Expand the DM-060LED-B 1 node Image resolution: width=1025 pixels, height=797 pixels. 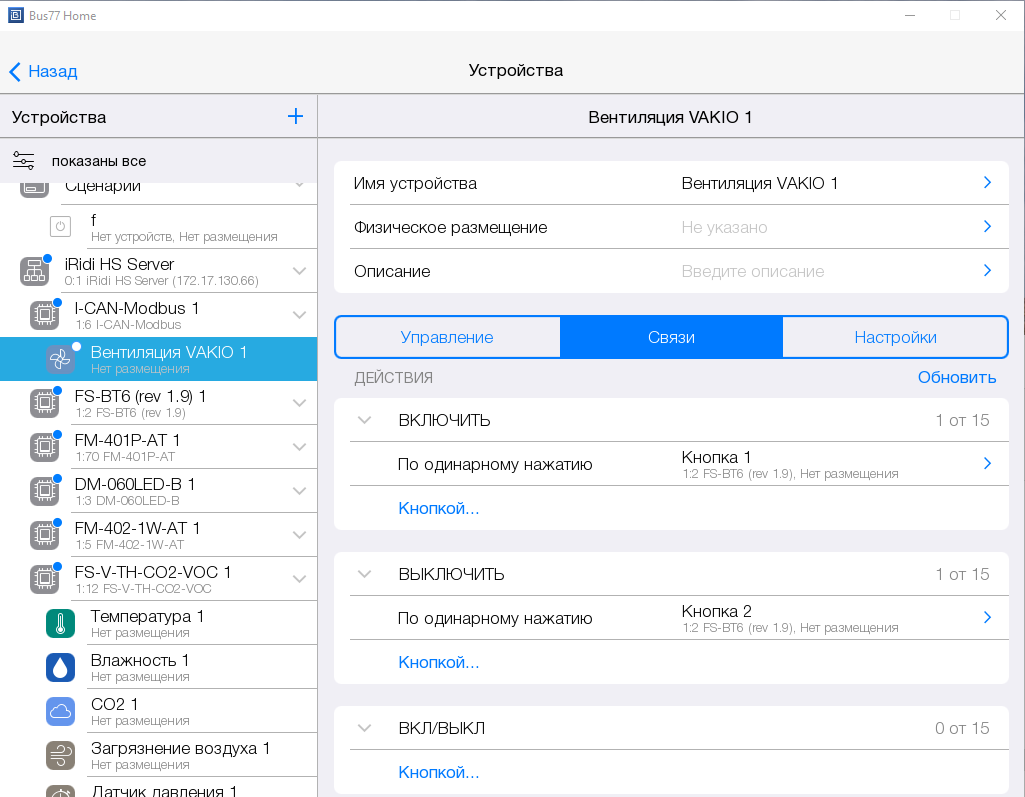point(299,490)
